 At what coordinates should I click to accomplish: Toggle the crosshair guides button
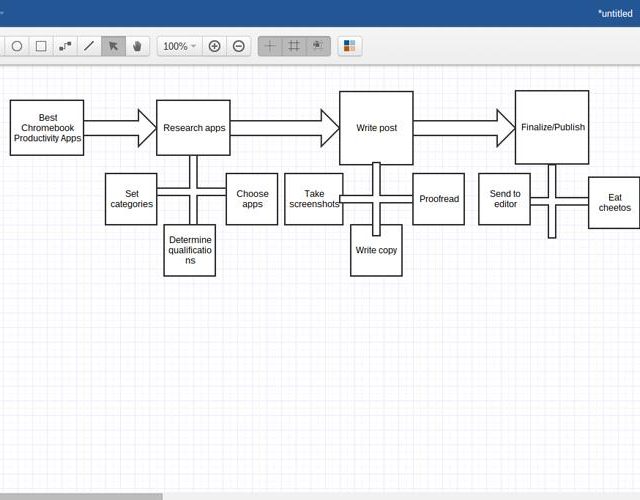click(x=270, y=46)
